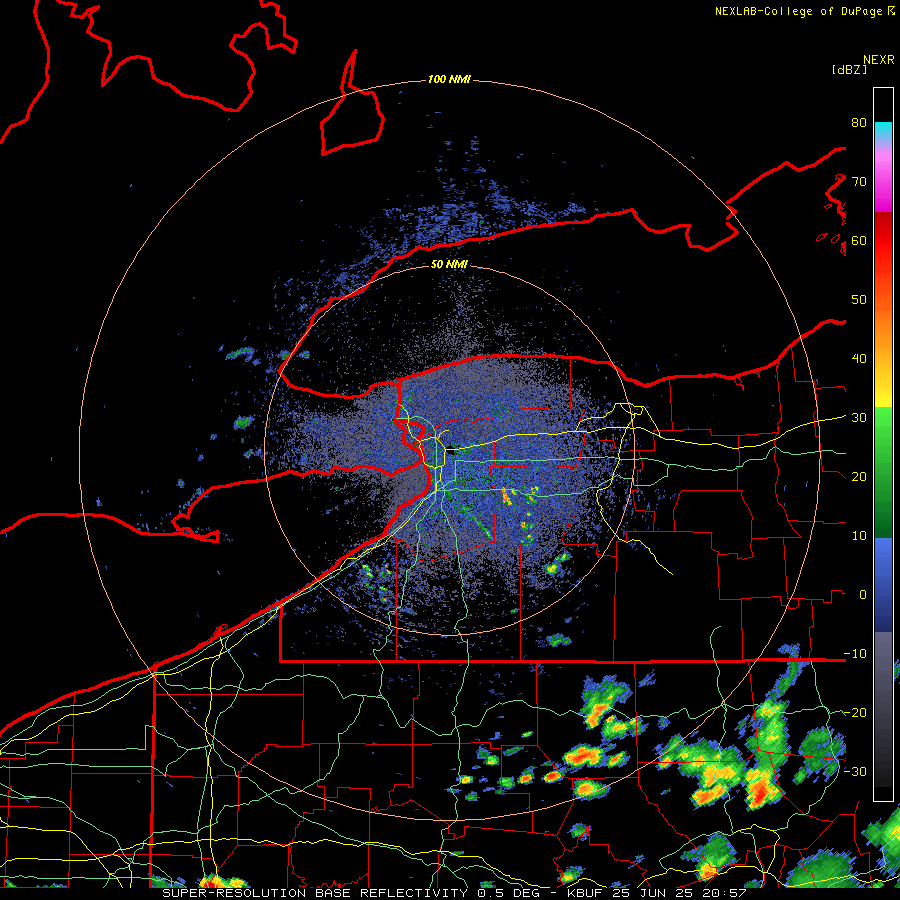Viewport: 900px width, 900px height.
Task: Click the 60 value on the dBZ scale
Action: click(x=859, y=240)
